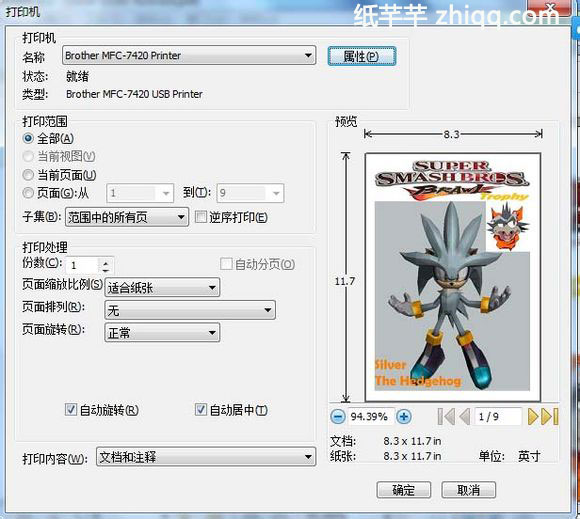The image size is (580, 519).
Task: Zoom in the preview with plus icon
Action: pyautogui.click(x=404, y=417)
